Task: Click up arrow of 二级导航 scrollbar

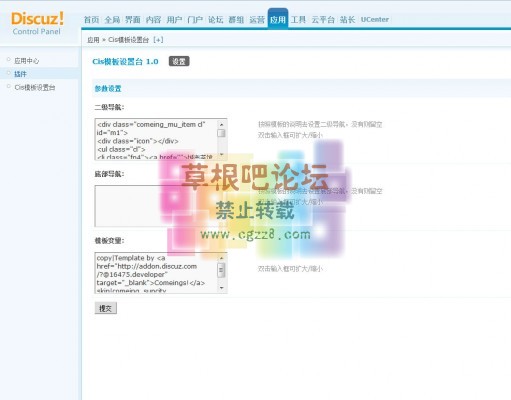Action: tap(222, 124)
